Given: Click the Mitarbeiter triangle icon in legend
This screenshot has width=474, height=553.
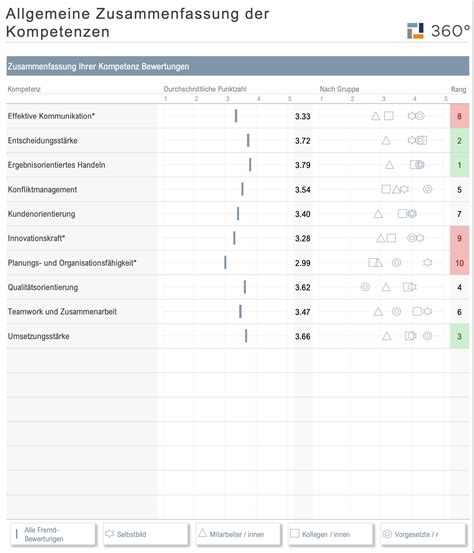Looking at the screenshot, I should click(202, 533).
